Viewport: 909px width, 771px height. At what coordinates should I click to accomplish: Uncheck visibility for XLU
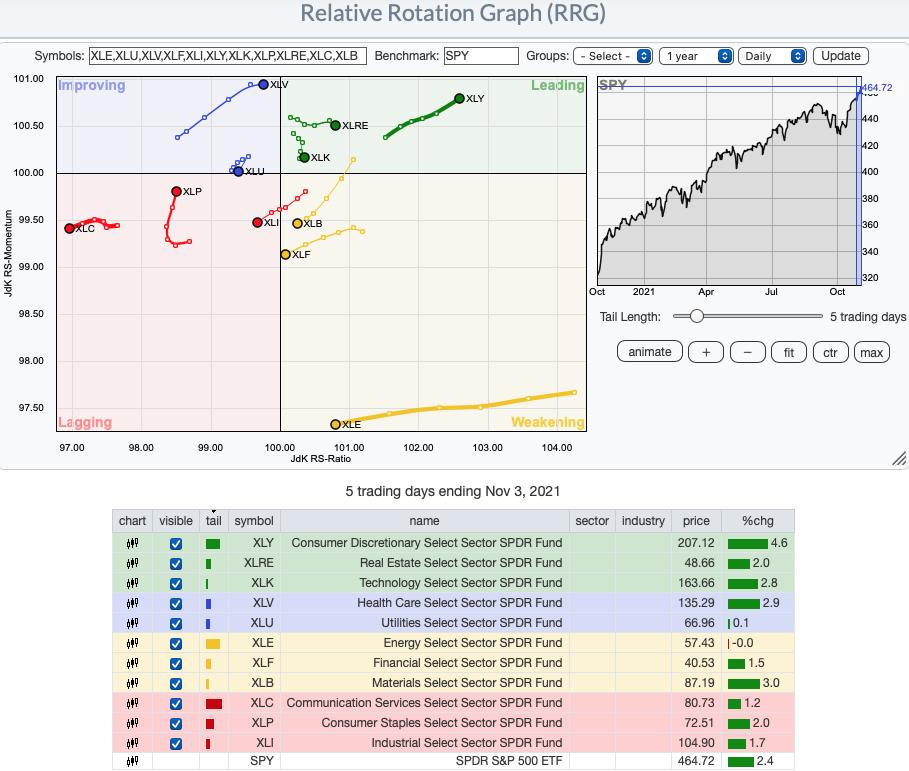click(176, 624)
